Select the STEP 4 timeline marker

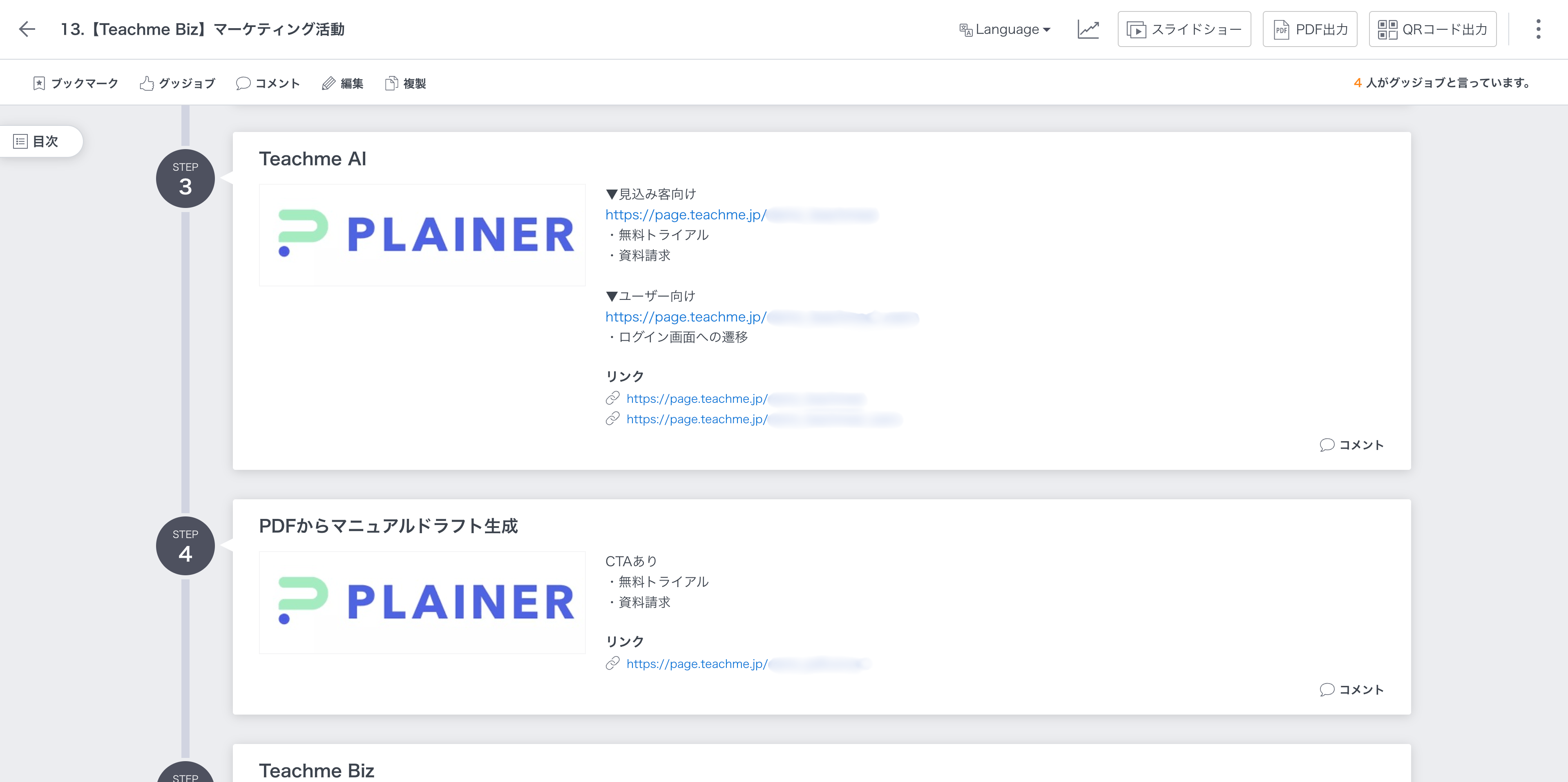pos(185,546)
